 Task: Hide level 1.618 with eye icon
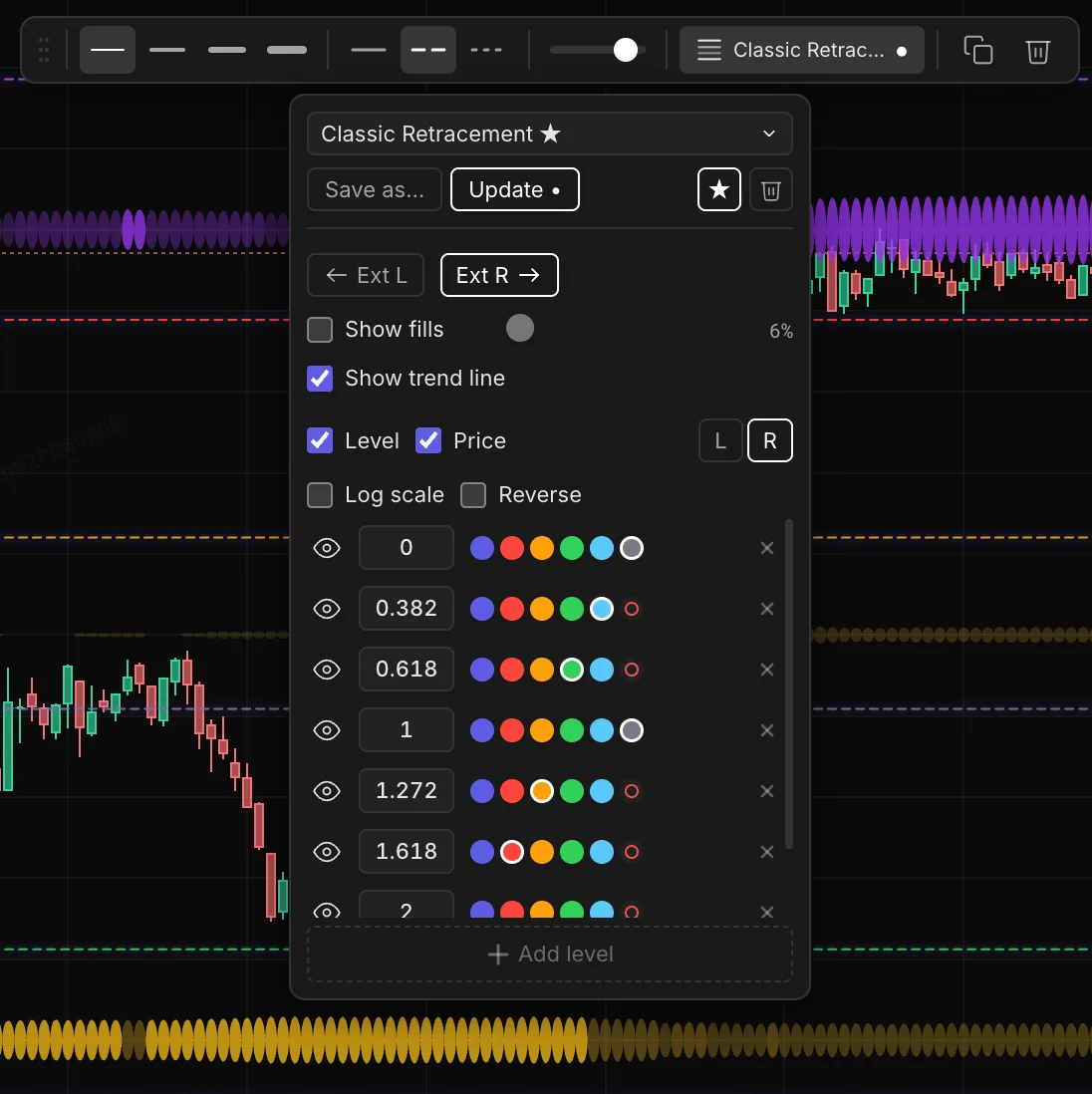click(x=327, y=851)
